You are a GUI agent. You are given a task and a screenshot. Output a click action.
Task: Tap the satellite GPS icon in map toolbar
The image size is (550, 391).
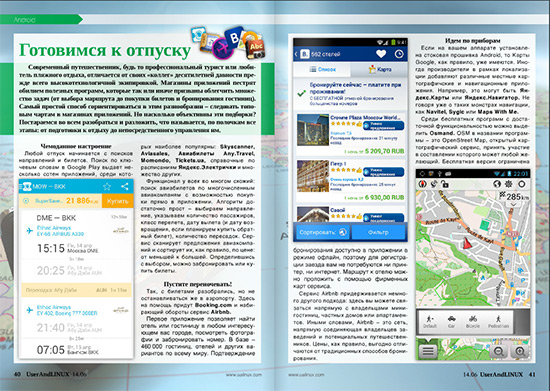(434, 184)
